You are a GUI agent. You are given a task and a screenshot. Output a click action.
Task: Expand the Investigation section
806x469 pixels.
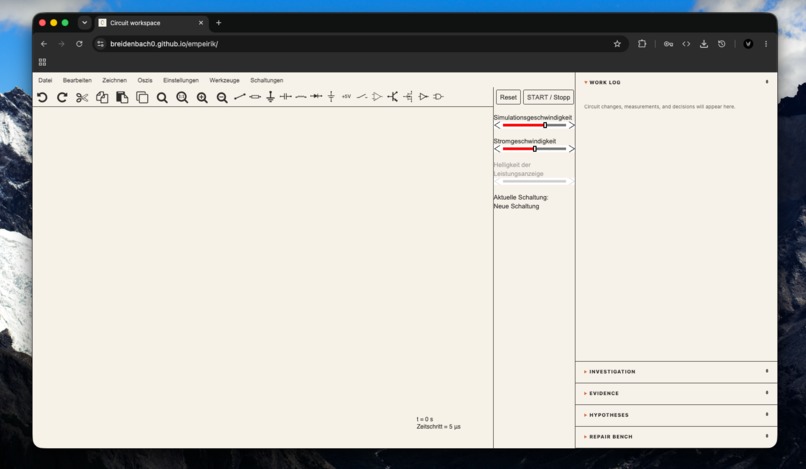tap(676, 372)
